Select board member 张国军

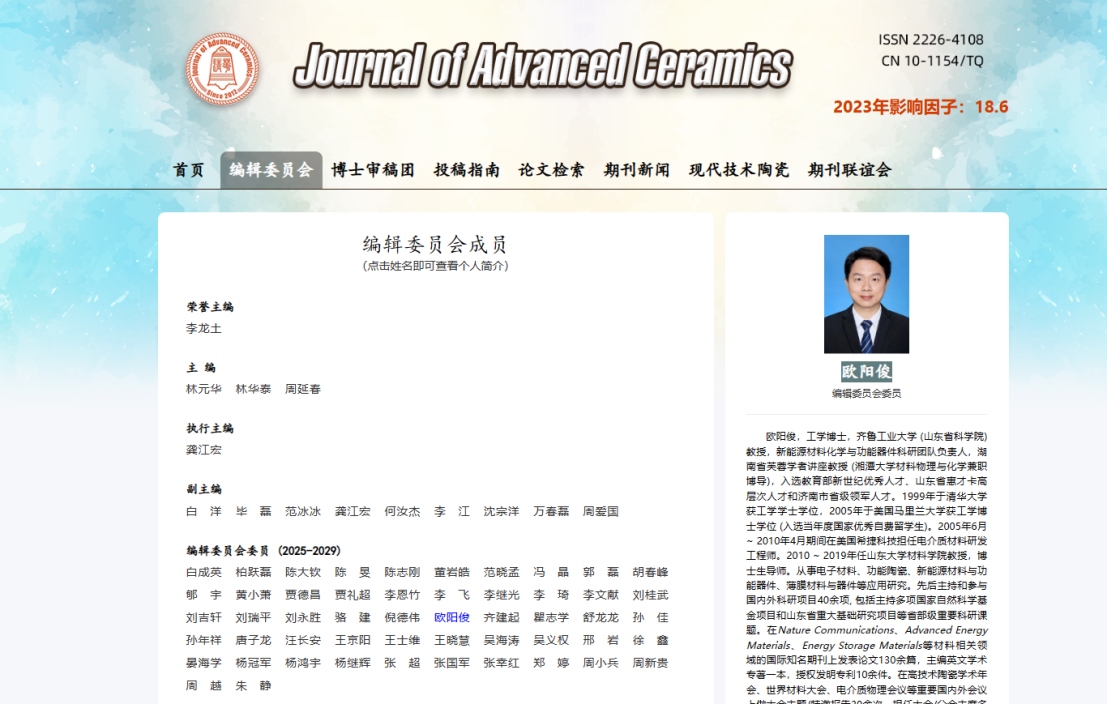[452, 663]
